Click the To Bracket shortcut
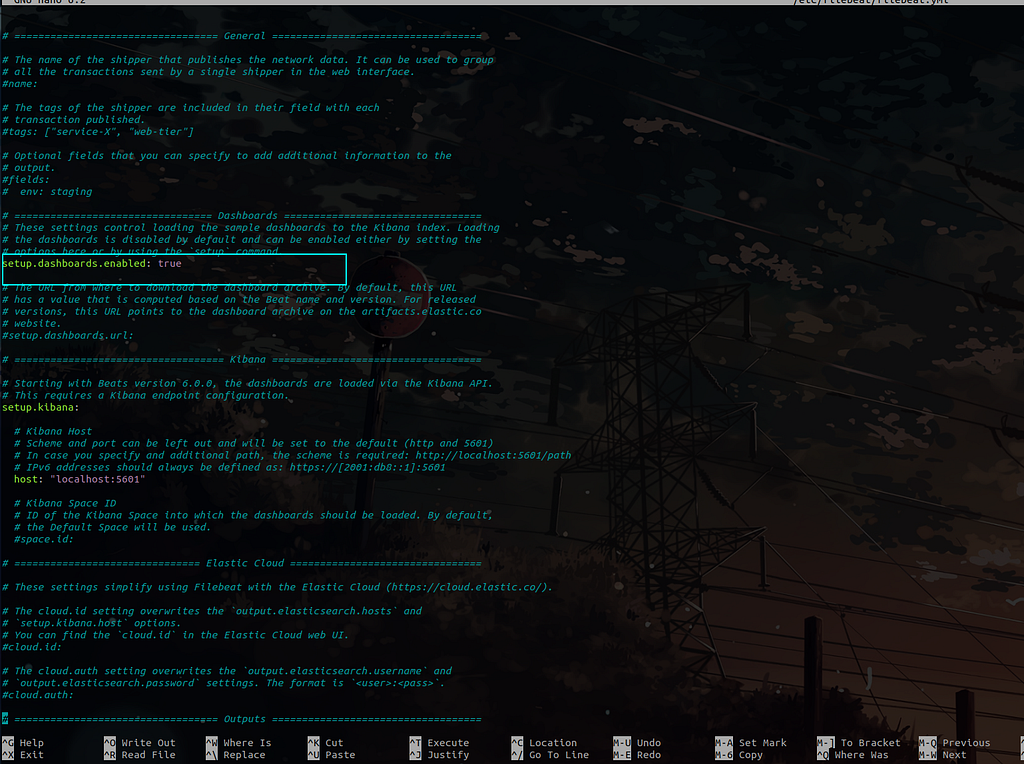The width and height of the screenshot is (1024, 764). 859,743
